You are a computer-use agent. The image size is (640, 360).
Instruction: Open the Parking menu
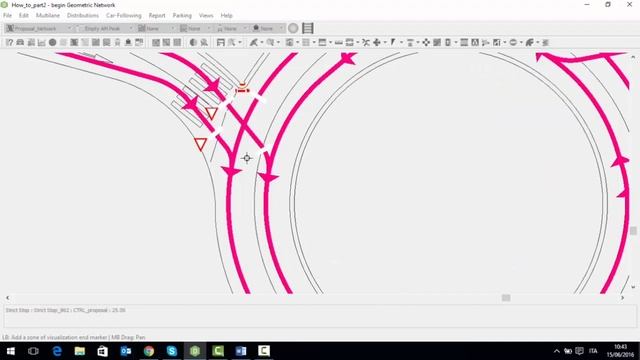pos(182,16)
